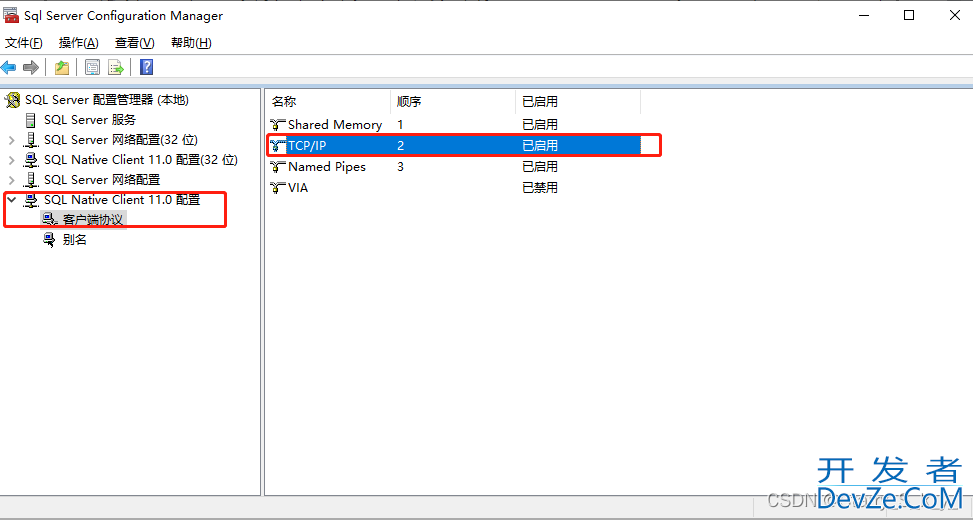Expand the SQL Server 网络配置 node
The image size is (973, 520).
[11, 180]
